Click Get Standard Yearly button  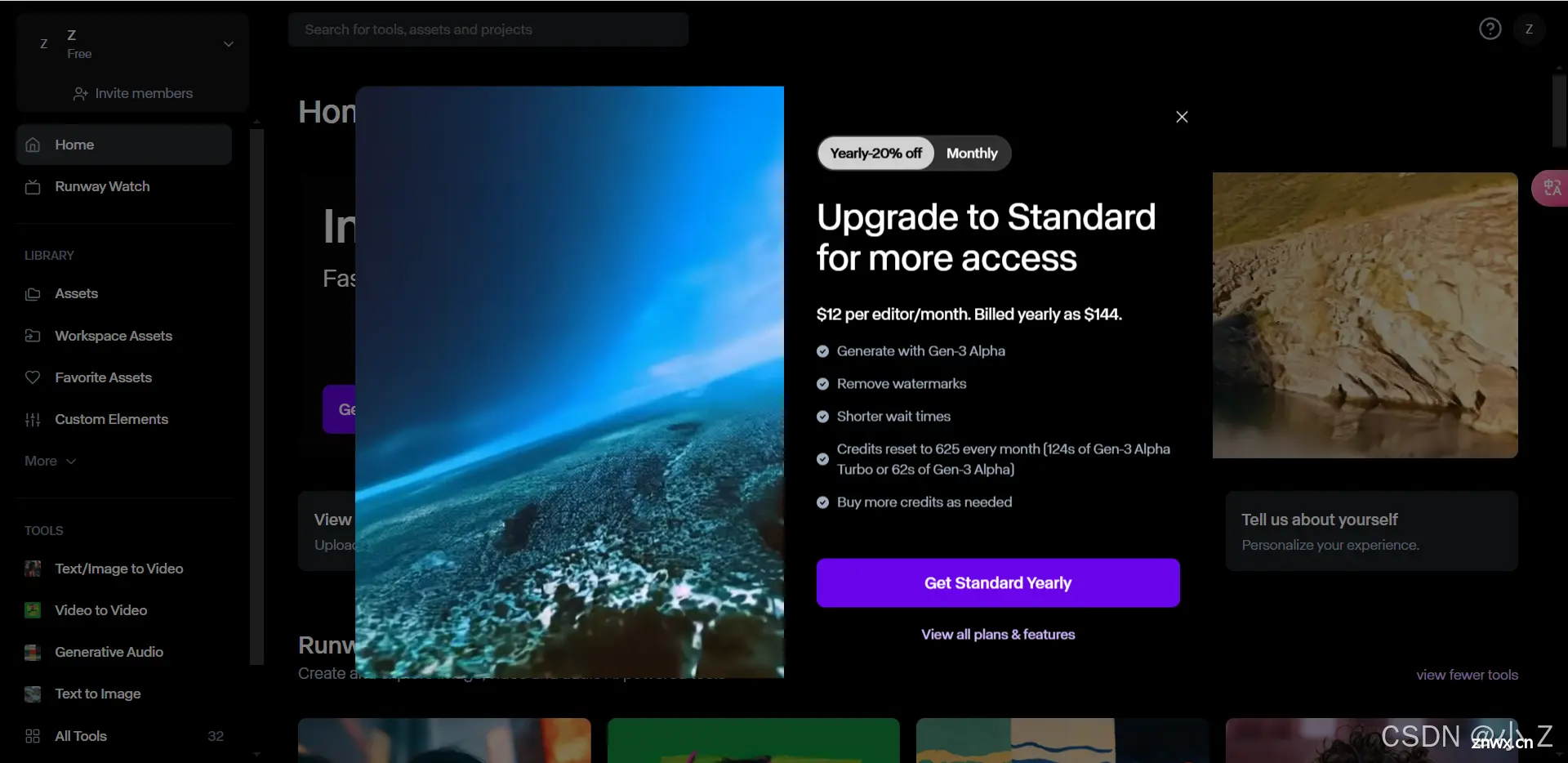[998, 582]
